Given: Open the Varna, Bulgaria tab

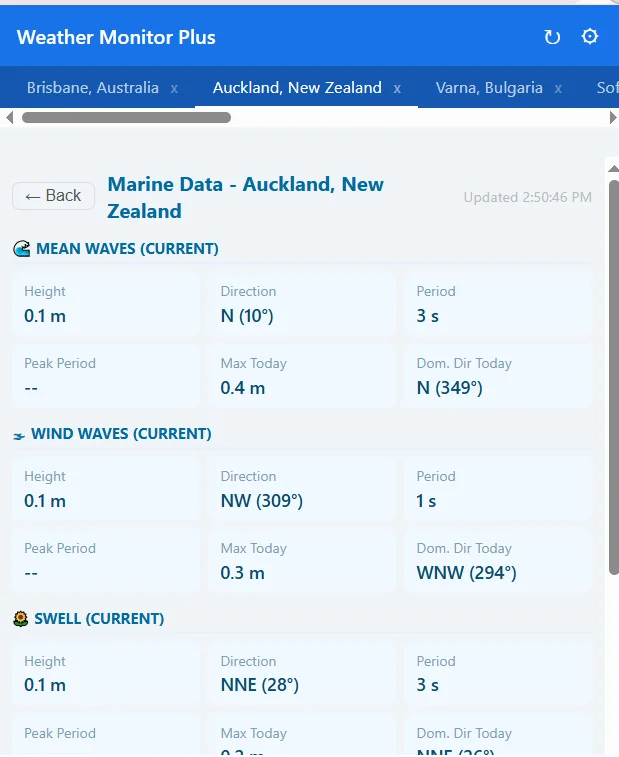Looking at the screenshot, I should click(489, 88).
